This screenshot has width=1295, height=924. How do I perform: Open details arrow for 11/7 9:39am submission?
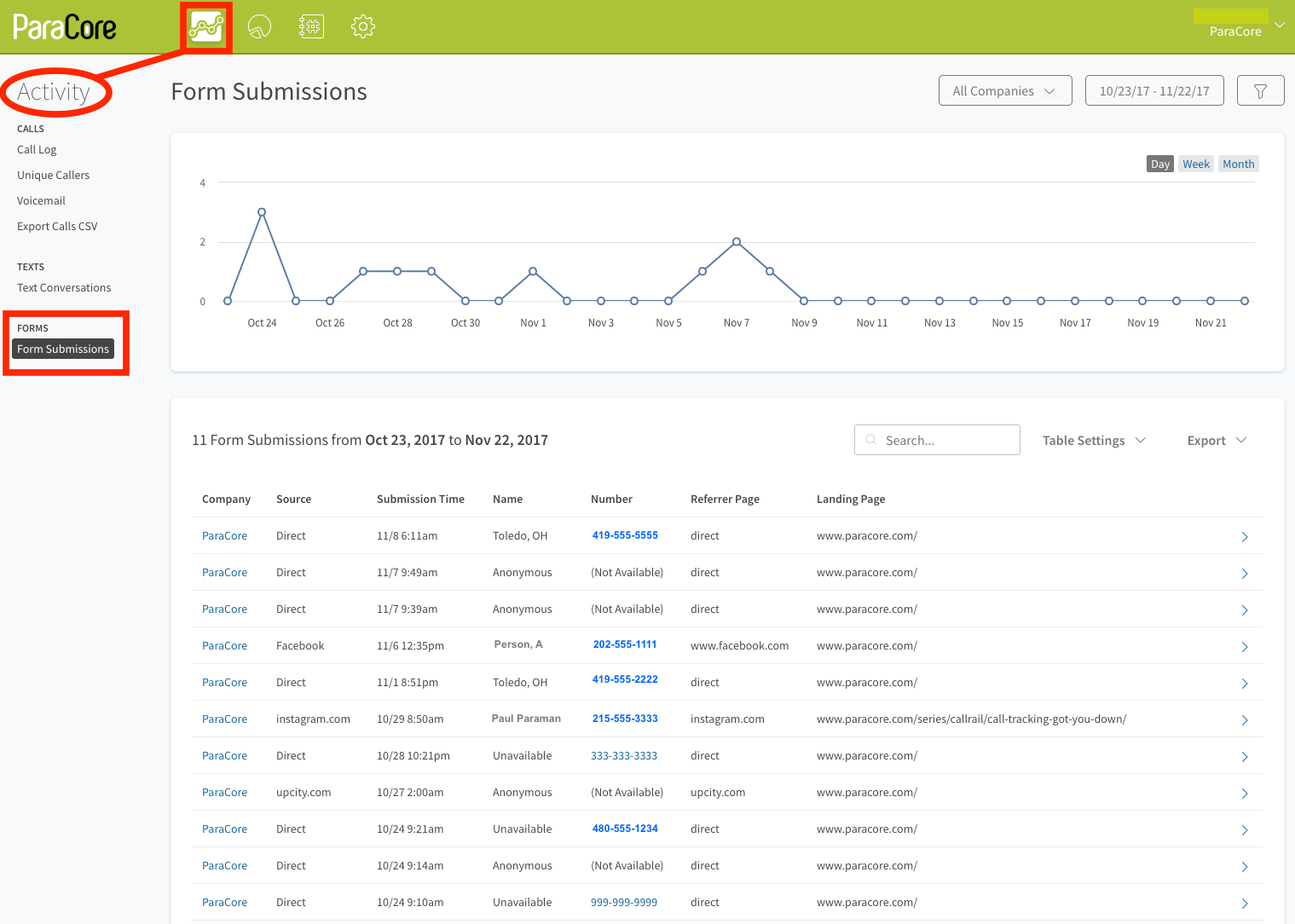1245,610
